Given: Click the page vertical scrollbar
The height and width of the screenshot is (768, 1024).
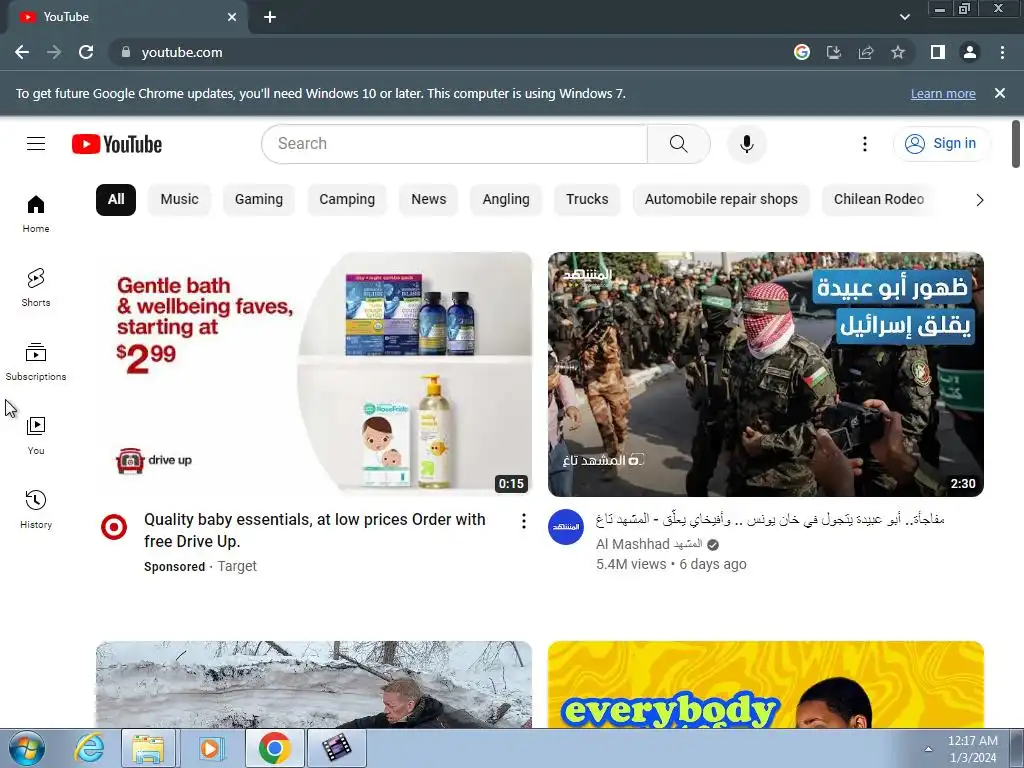Looking at the screenshot, I should (1016, 144).
